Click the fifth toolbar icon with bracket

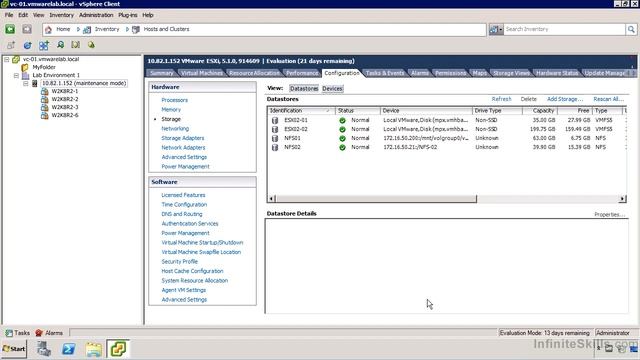click(76, 45)
